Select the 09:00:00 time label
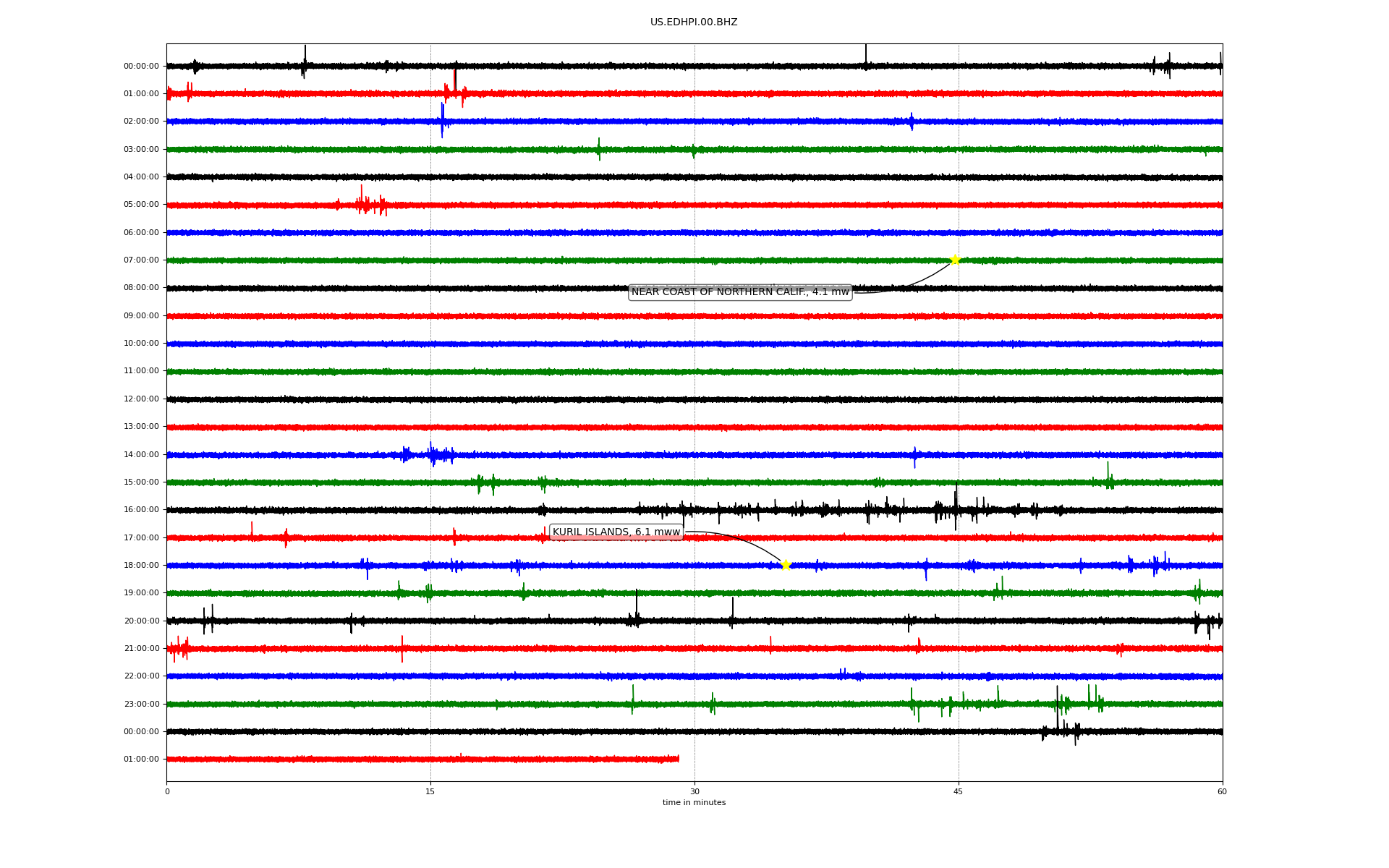Image resolution: width=1389 pixels, height=868 pixels. (x=141, y=316)
